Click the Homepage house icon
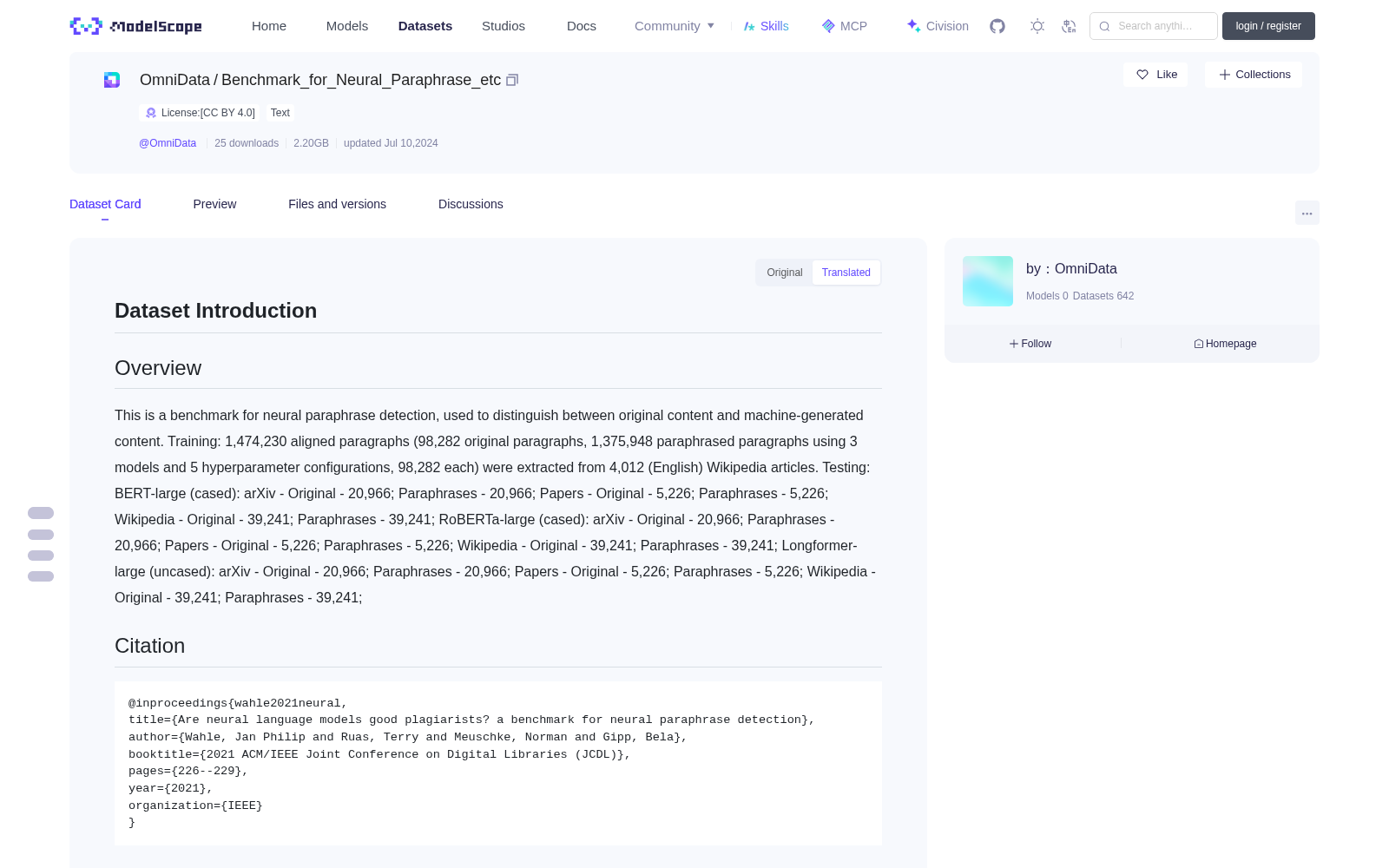Image resolution: width=1389 pixels, height=868 pixels. click(1199, 344)
